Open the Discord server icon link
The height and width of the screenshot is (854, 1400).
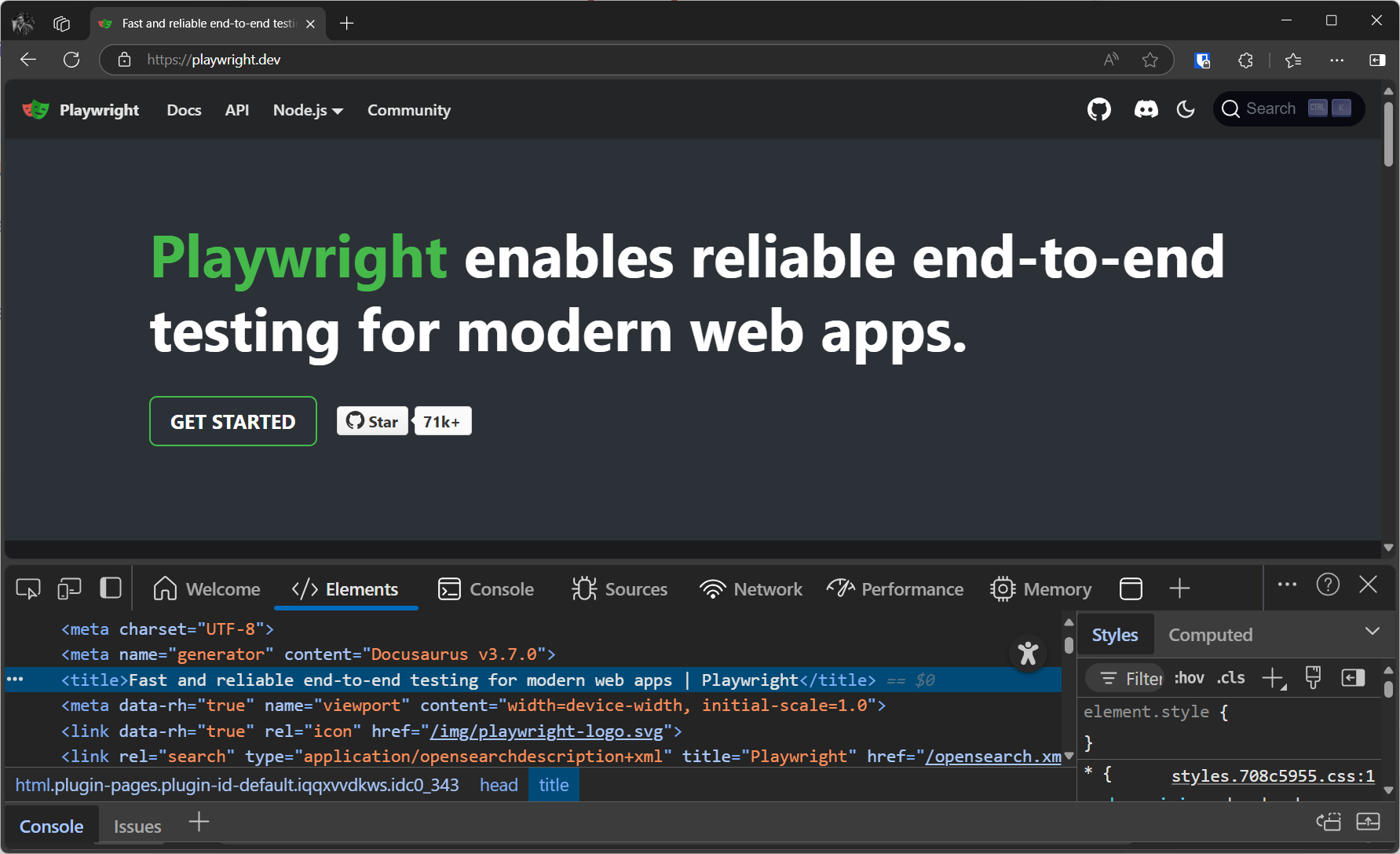click(1146, 109)
